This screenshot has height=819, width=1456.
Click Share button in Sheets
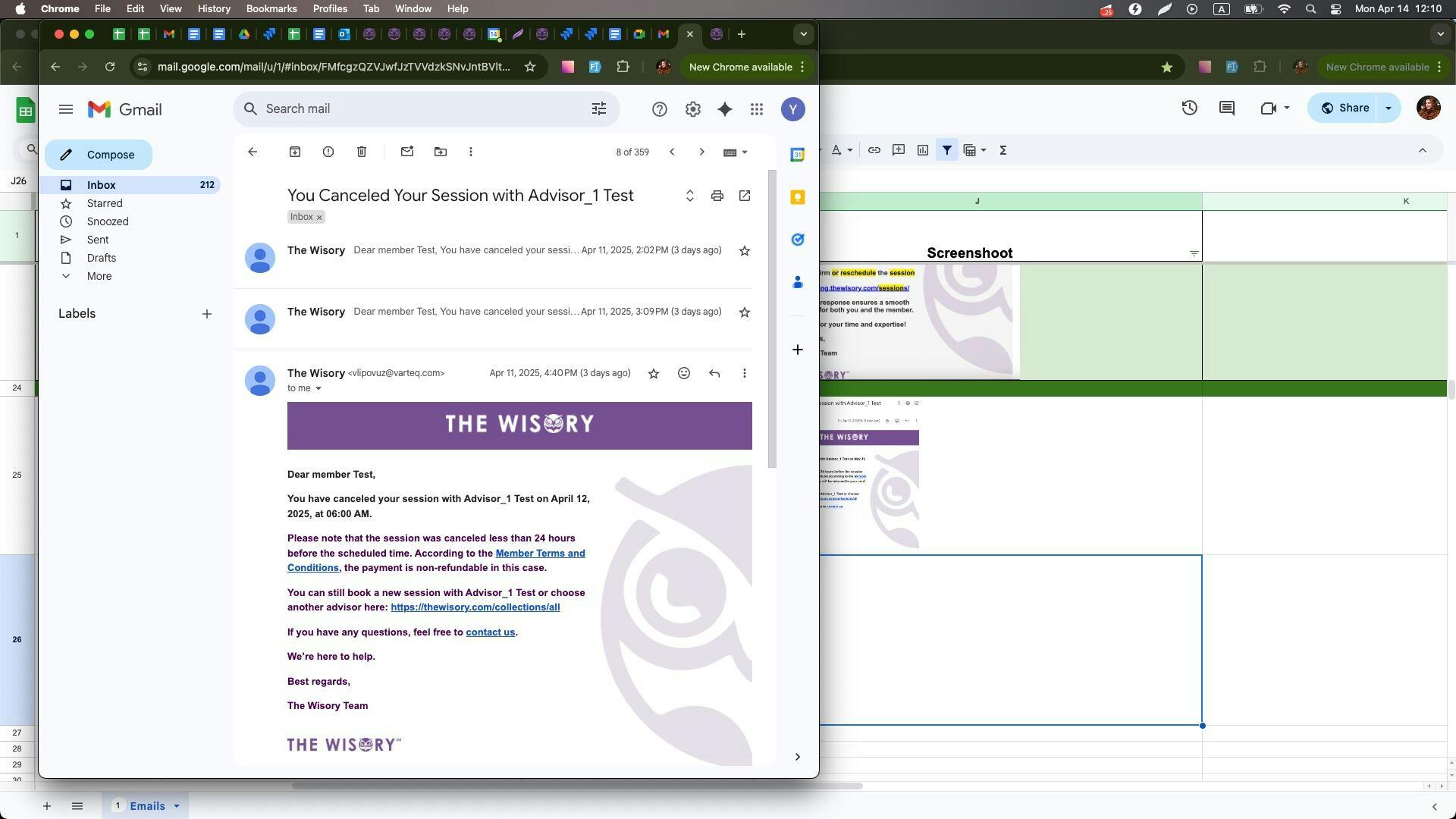pyautogui.click(x=1344, y=108)
